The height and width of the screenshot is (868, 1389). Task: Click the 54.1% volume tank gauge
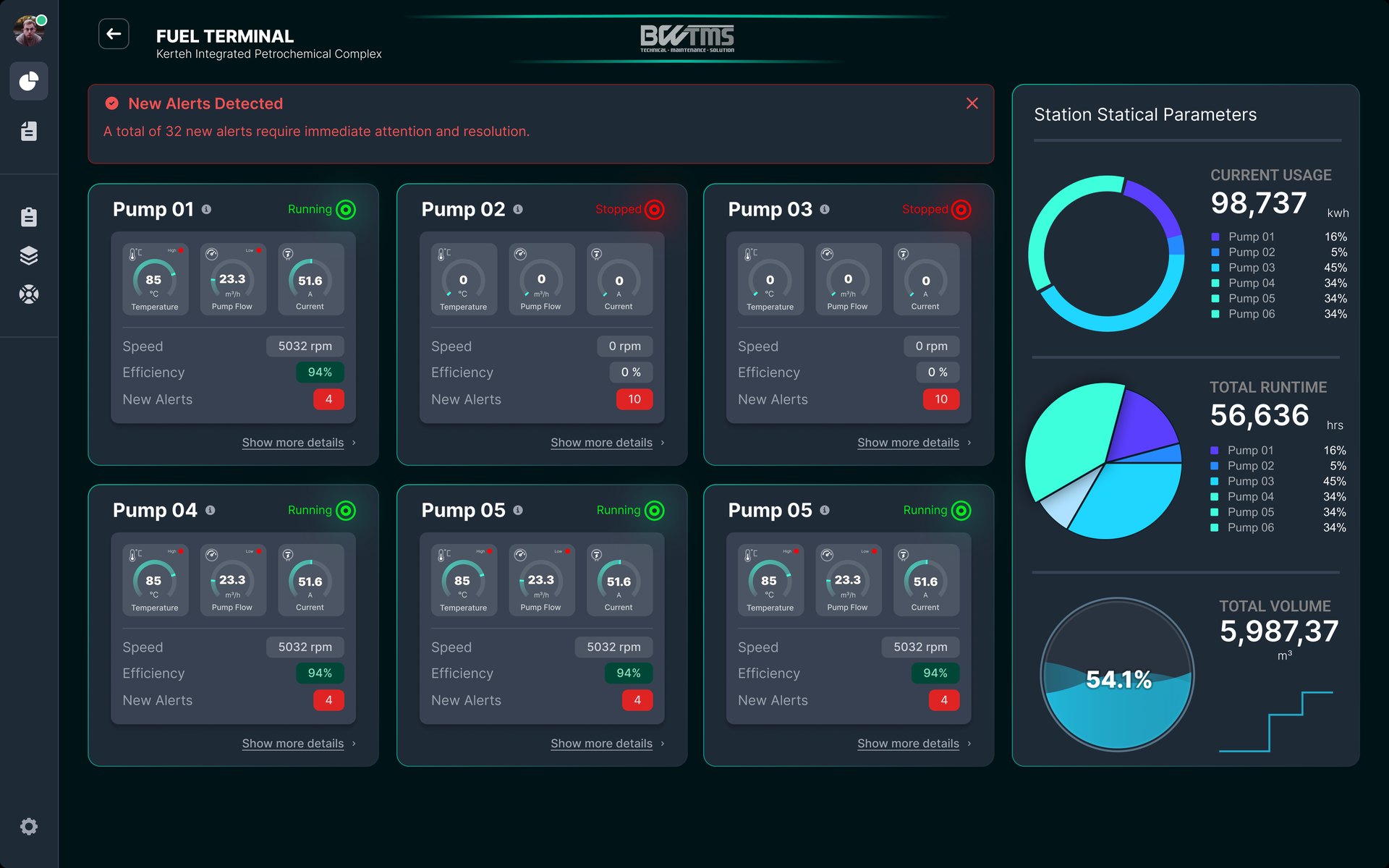(x=1118, y=674)
